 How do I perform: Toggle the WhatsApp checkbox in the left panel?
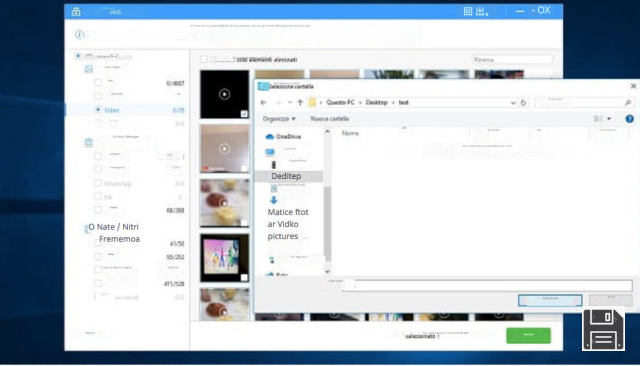[98, 183]
